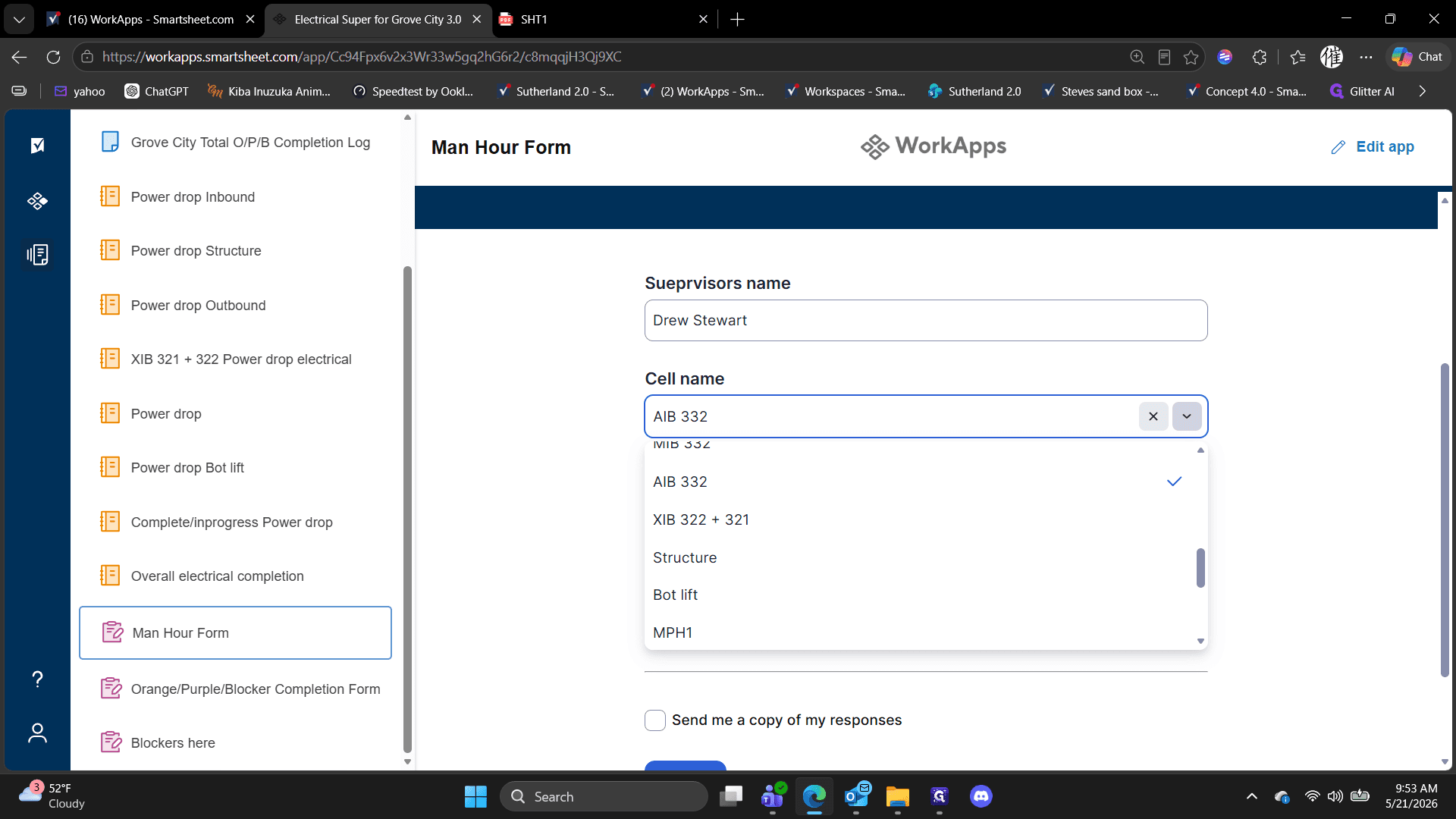Show hidden system tray icons
Image resolution: width=1456 pixels, height=819 pixels.
click(1252, 796)
